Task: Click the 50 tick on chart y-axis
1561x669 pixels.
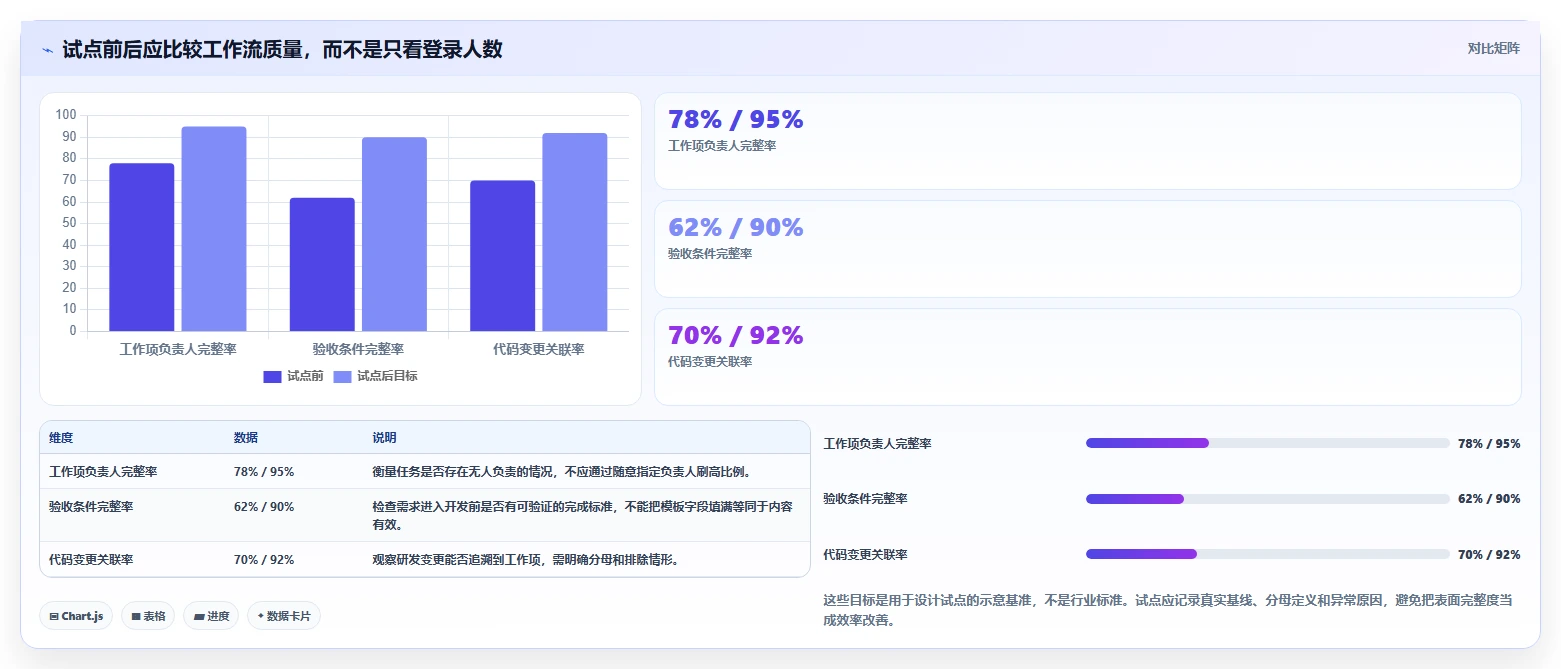Action: (x=69, y=223)
